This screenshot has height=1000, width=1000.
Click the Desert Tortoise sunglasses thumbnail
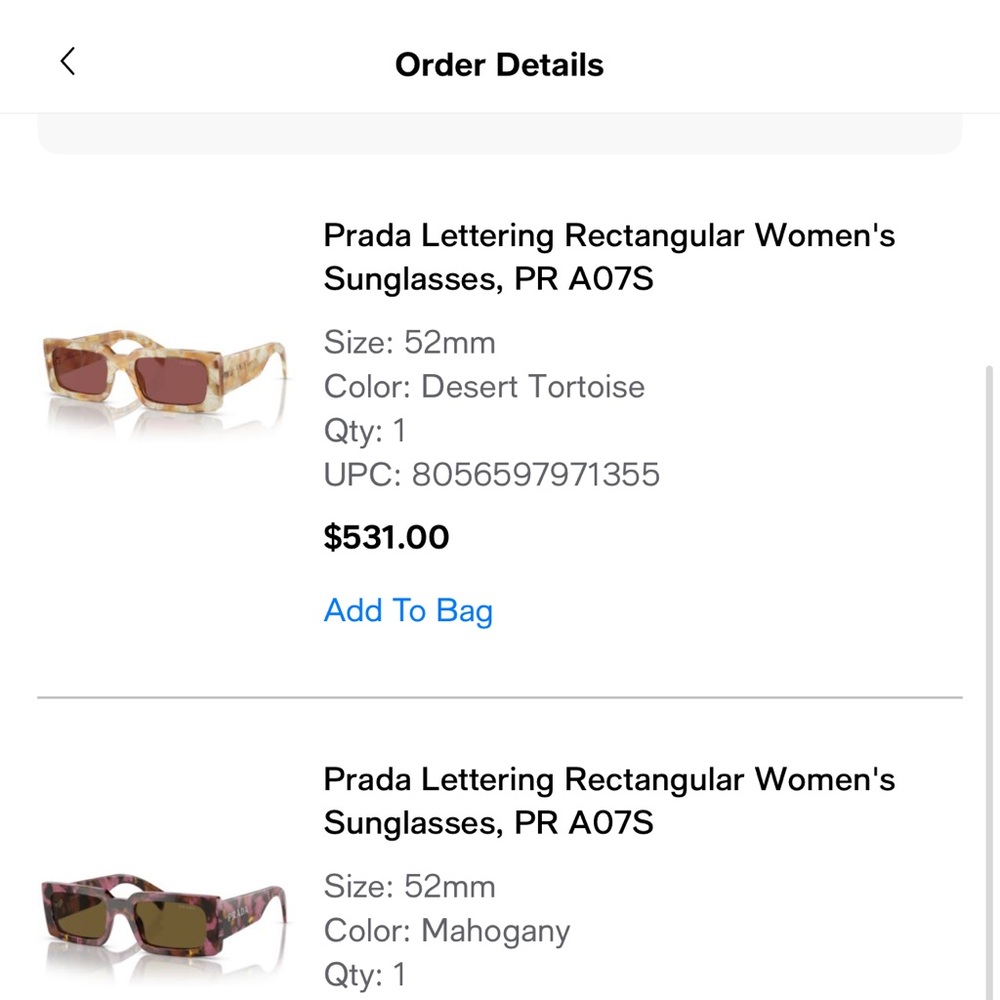tap(165, 380)
